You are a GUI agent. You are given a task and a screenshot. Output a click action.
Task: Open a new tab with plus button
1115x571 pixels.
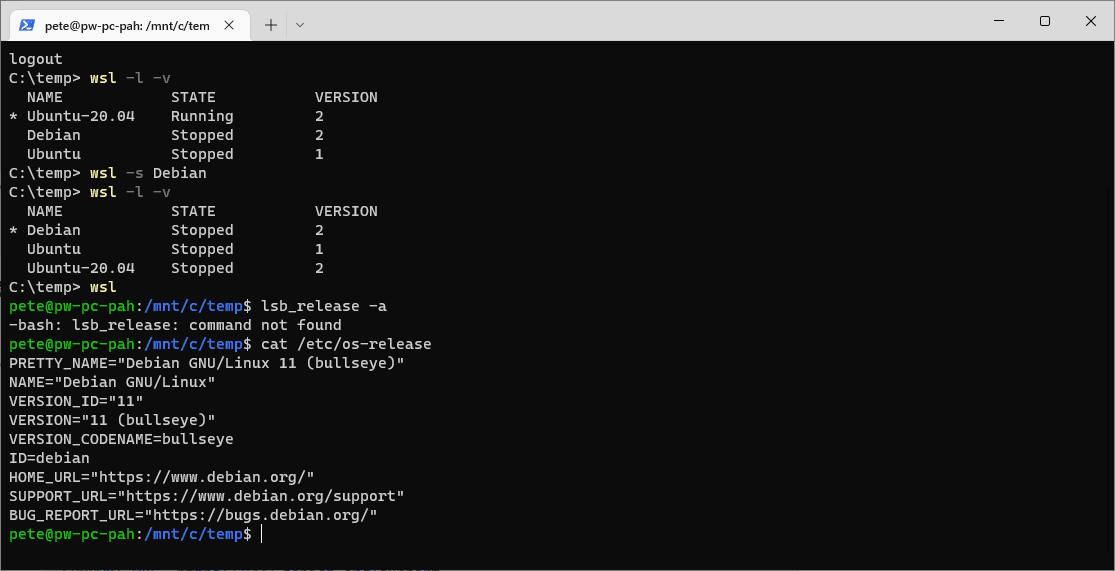pos(271,25)
